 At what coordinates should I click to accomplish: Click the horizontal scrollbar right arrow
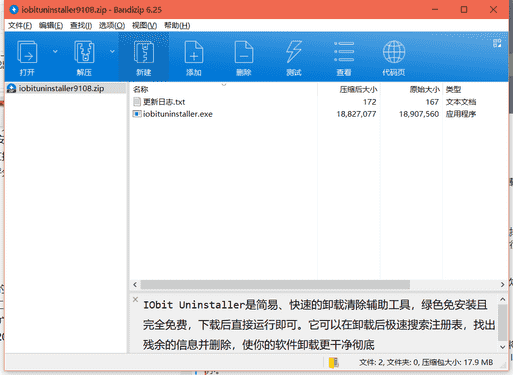pyautogui.click(x=502, y=285)
